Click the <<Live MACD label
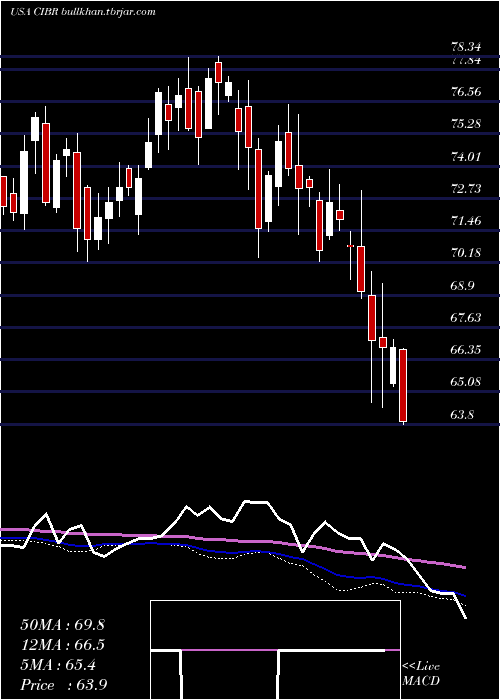 pos(421,673)
